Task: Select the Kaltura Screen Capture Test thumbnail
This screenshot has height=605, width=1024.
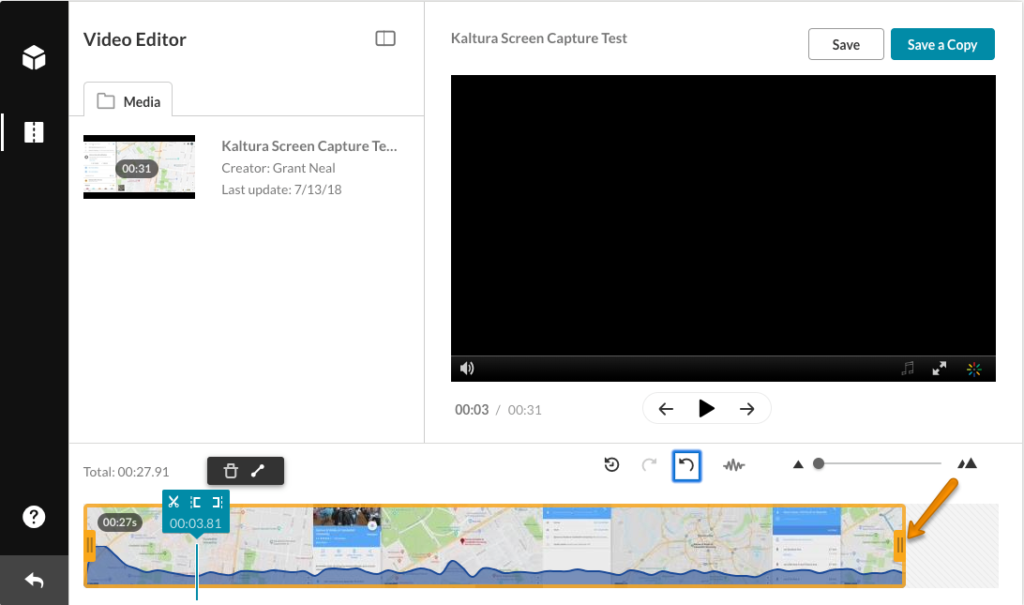Action: pyautogui.click(x=139, y=166)
